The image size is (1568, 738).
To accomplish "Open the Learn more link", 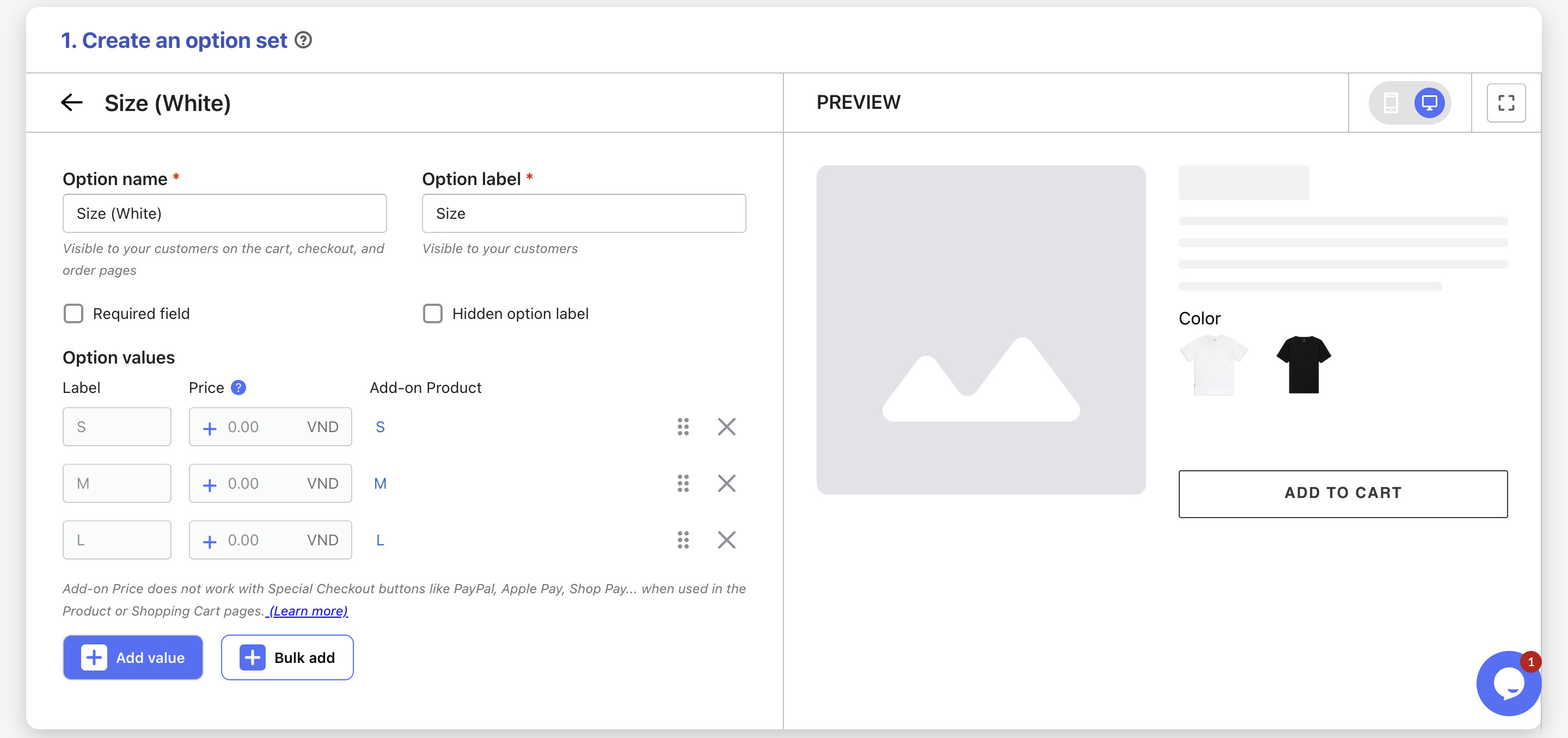I will tap(308, 611).
